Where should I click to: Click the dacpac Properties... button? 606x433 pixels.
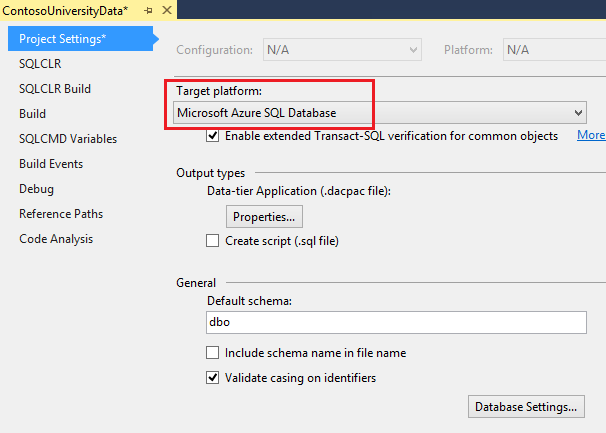pos(264,216)
